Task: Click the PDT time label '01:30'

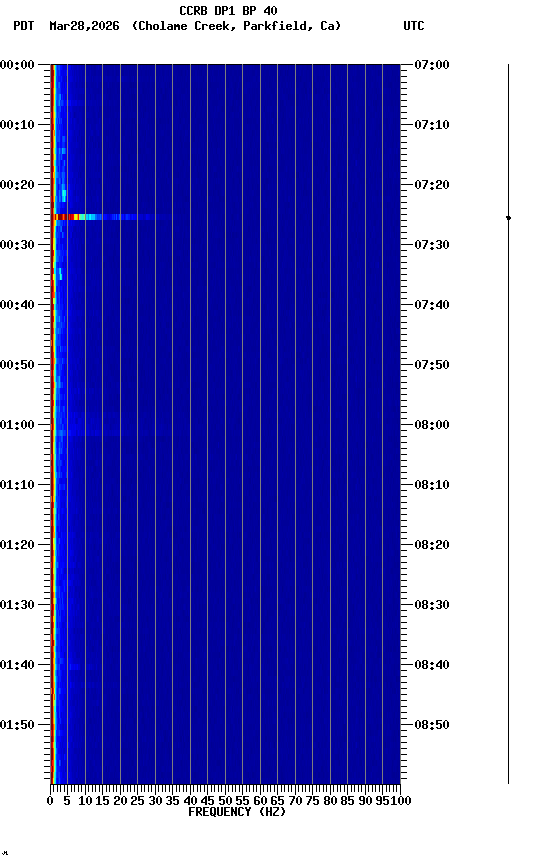Action: coord(17,605)
